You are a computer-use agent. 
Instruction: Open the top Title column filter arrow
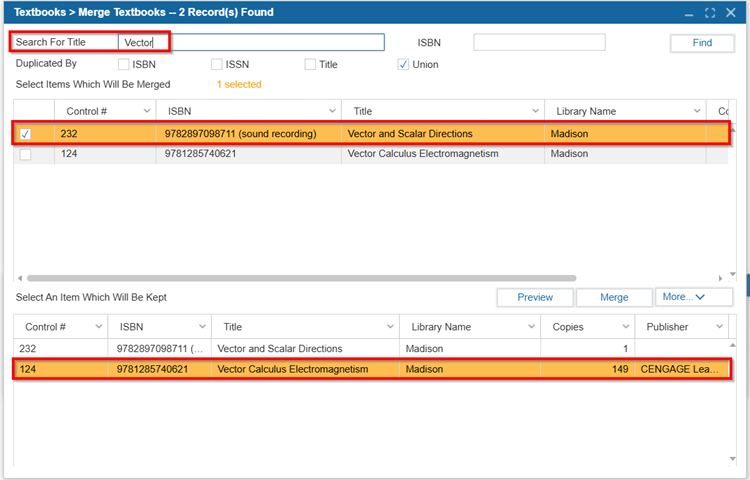pos(535,111)
